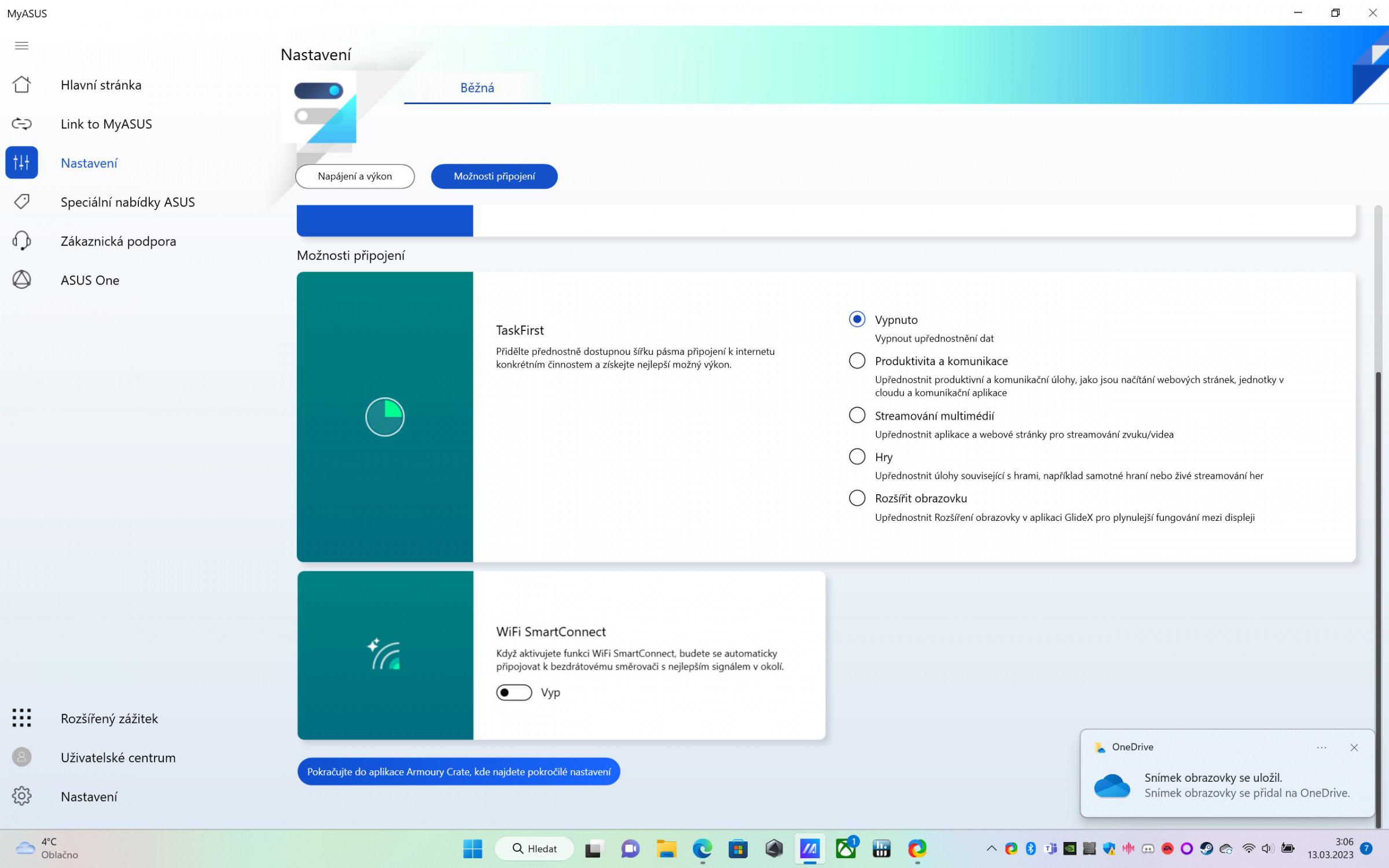Image resolution: width=1389 pixels, height=868 pixels.
Task: Open ASUS One sidebar icon
Action: 21,279
